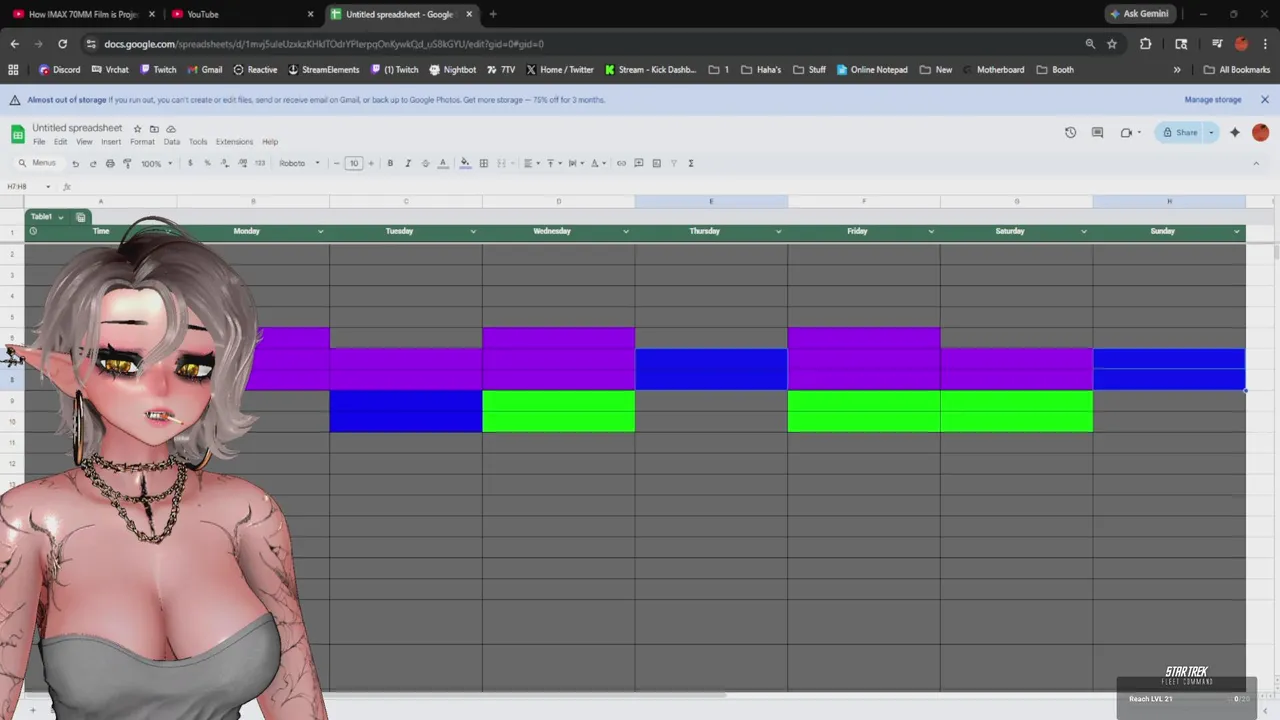Image resolution: width=1280 pixels, height=720 pixels.
Task: Dismiss the storage warning banner
Action: click(1265, 100)
